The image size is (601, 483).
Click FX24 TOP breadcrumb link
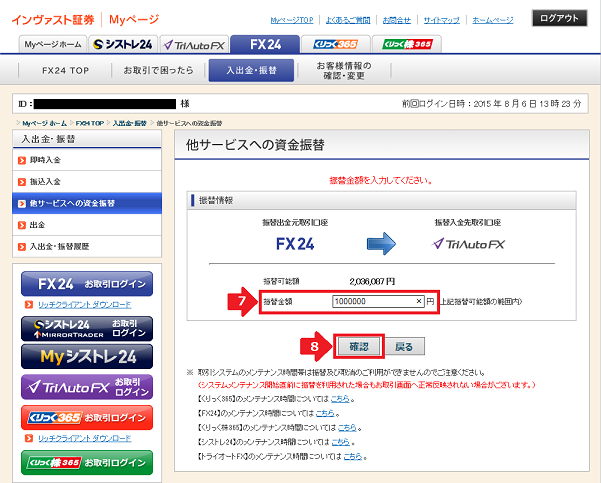coord(90,123)
